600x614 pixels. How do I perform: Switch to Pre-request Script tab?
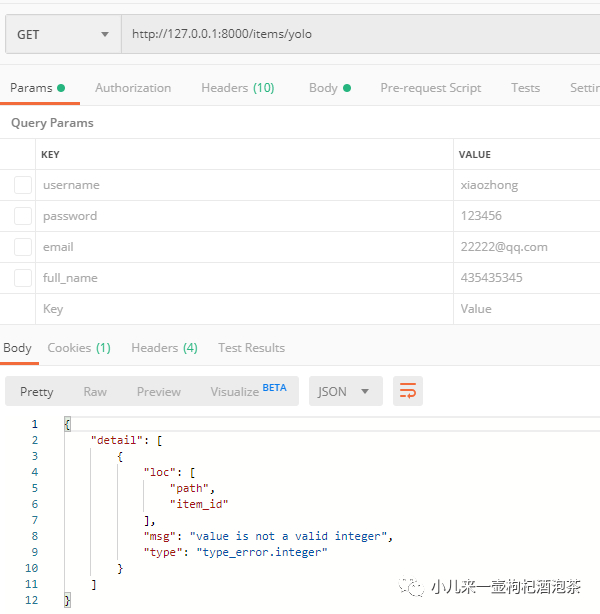430,88
